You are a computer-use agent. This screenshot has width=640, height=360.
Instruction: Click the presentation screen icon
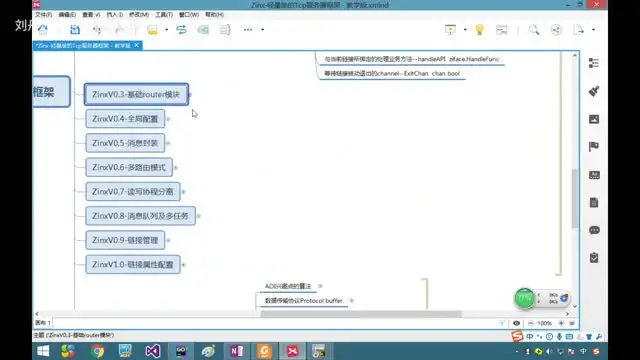click(x=450, y=30)
